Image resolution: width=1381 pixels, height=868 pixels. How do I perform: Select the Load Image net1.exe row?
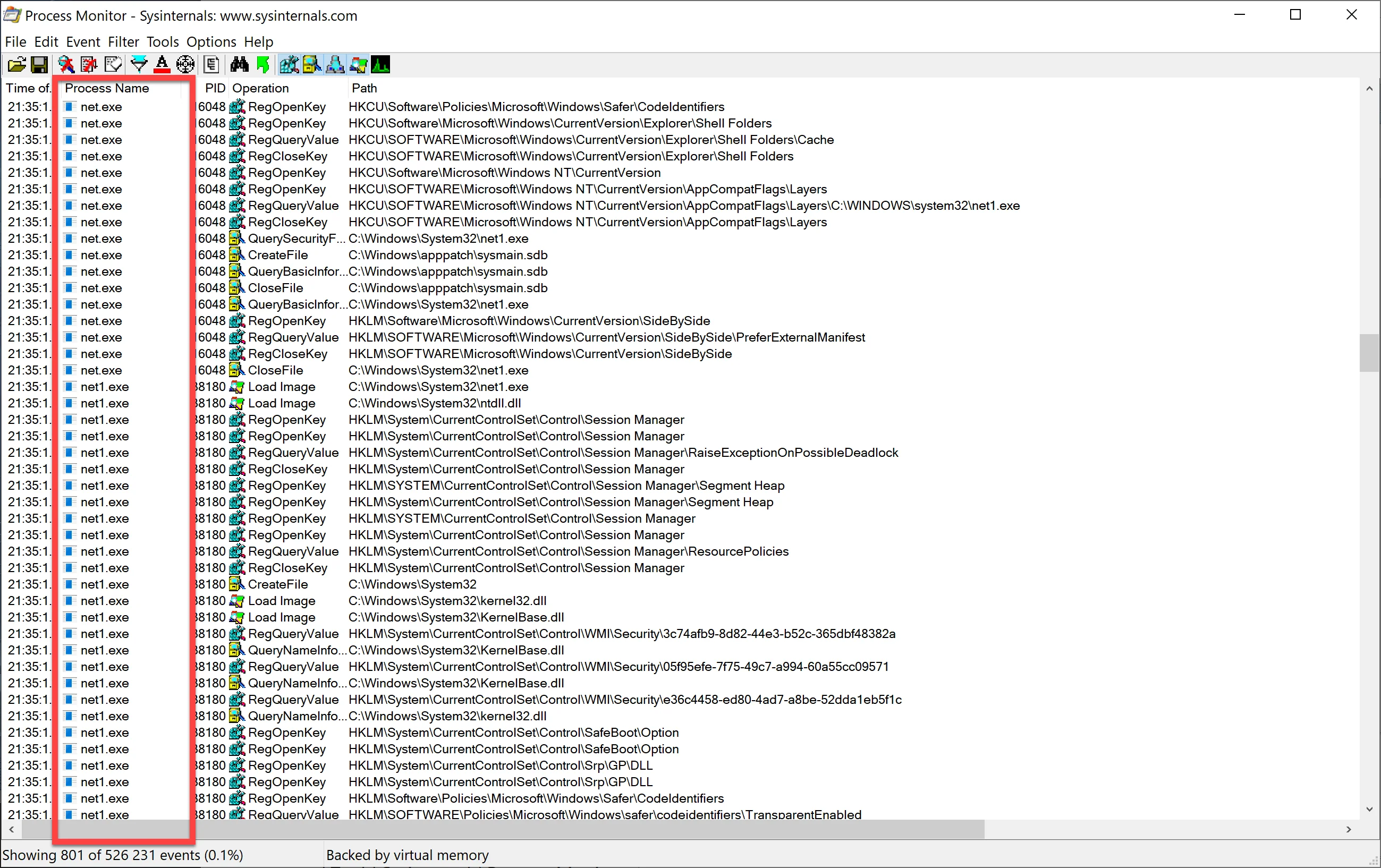coord(681,387)
